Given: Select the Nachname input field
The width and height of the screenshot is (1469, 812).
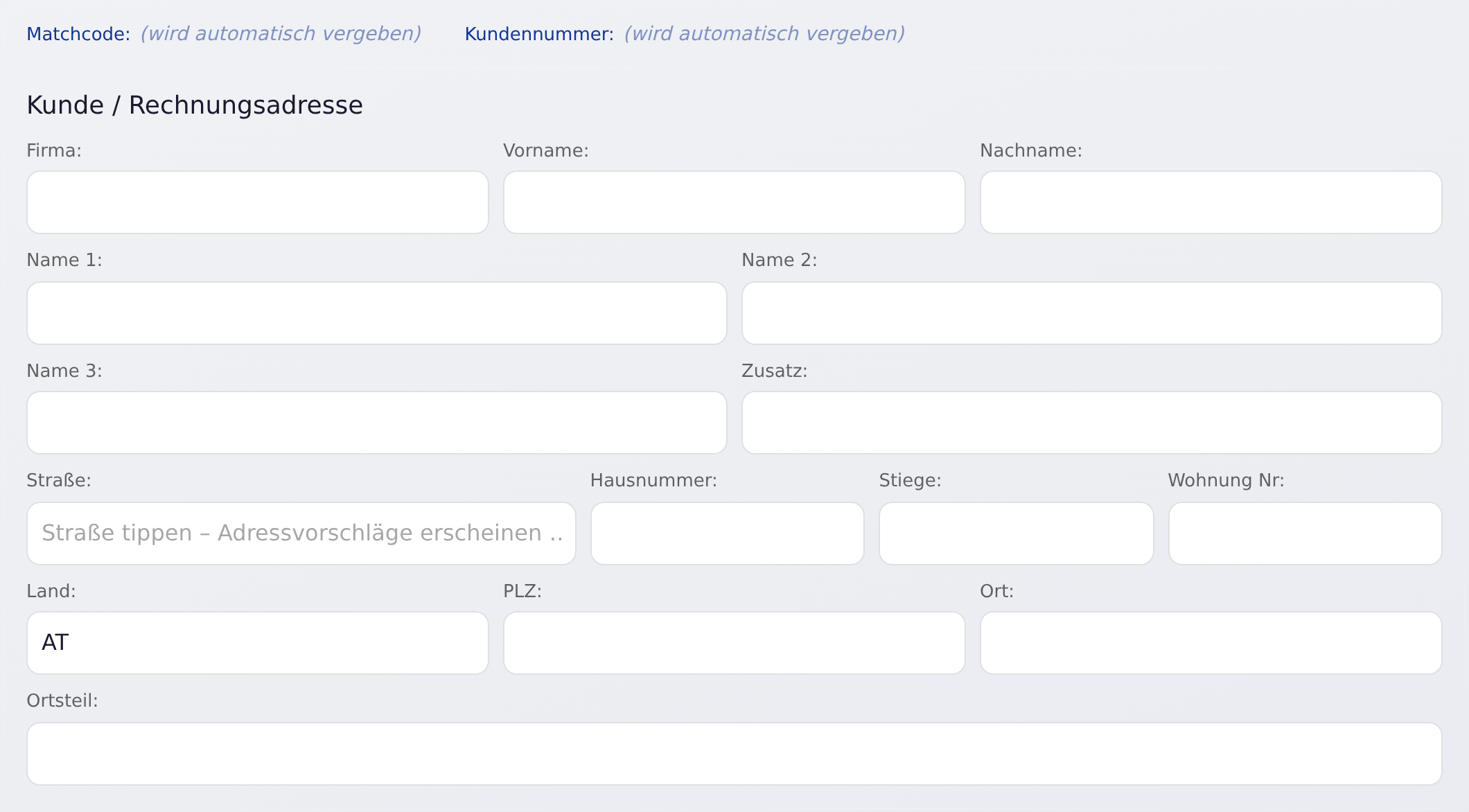Looking at the screenshot, I should (x=1211, y=202).
